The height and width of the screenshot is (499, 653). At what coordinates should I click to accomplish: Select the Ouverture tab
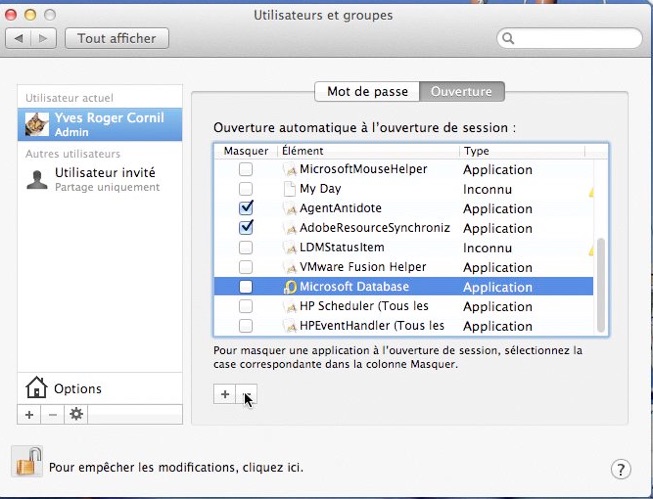tap(461, 92)
